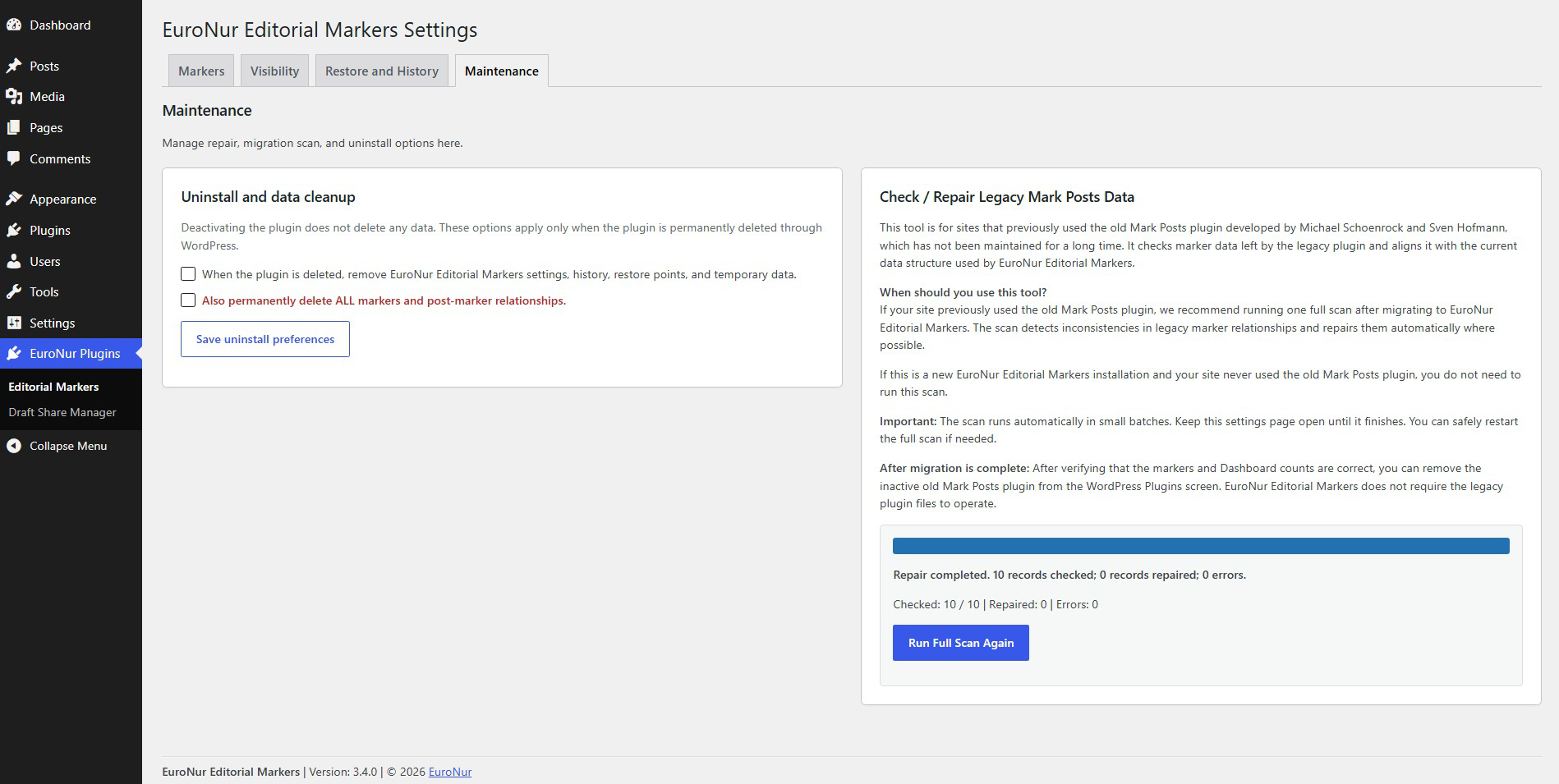The image size is (1559, 784).
Task: Click Save uninstall preferences button
Action: [x=265, y=339]
